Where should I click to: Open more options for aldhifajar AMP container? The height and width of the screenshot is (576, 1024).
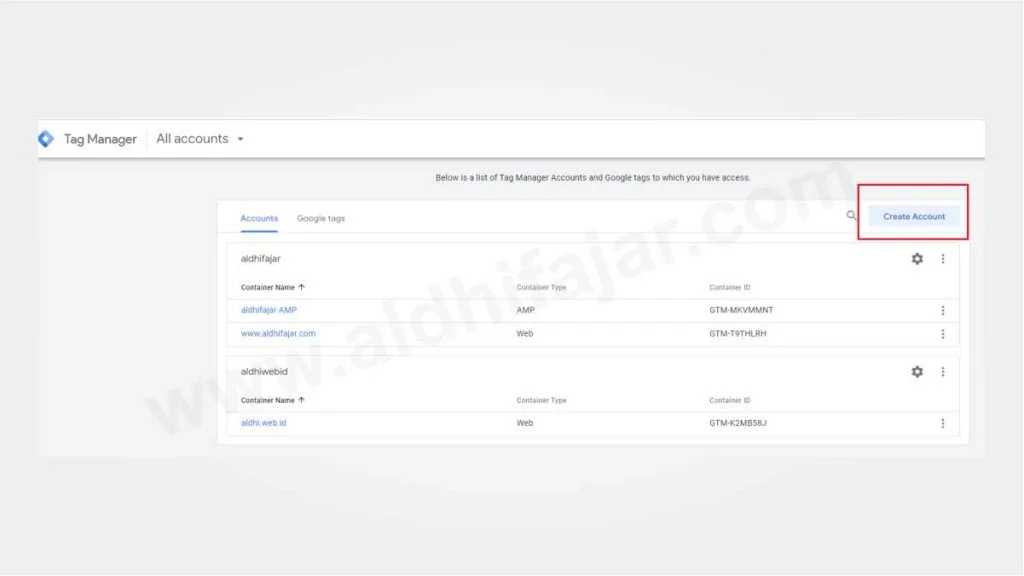942,310
